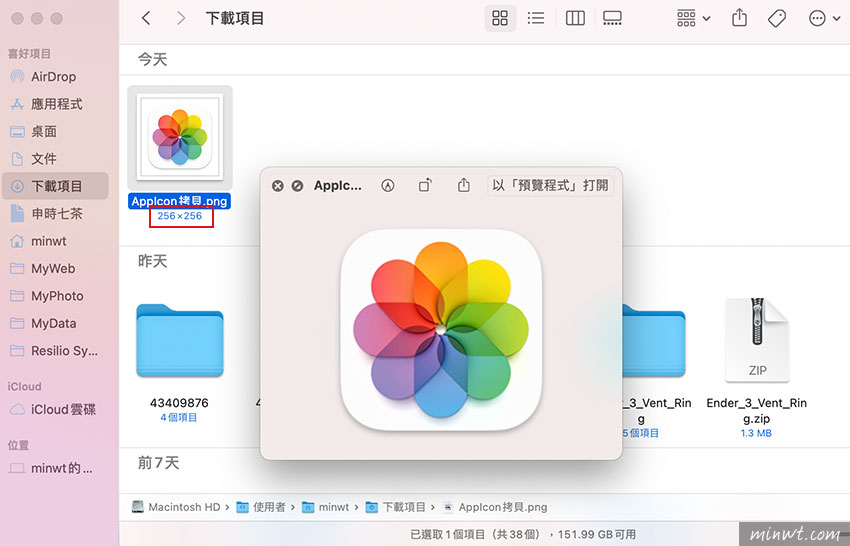The image size is (850, 546).
Task: Select the minwt computer location in sidebar
Action: [55, 468]
